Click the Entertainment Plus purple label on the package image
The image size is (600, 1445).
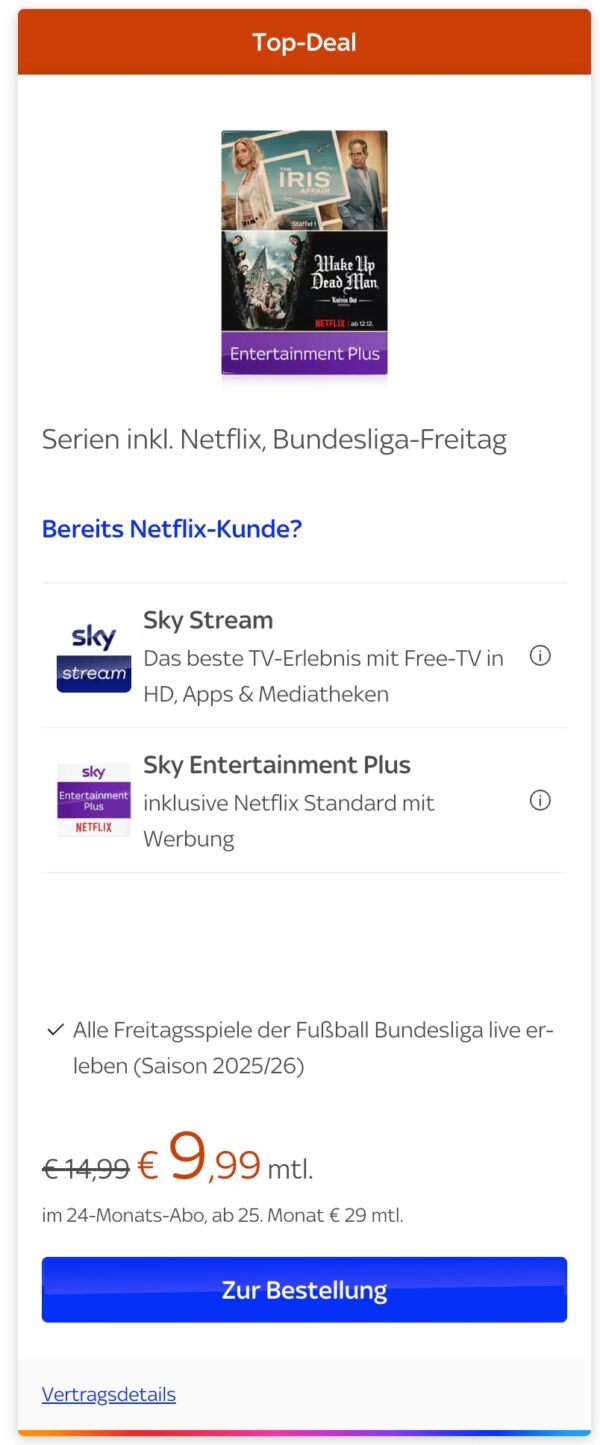click(x=303, y=353)
